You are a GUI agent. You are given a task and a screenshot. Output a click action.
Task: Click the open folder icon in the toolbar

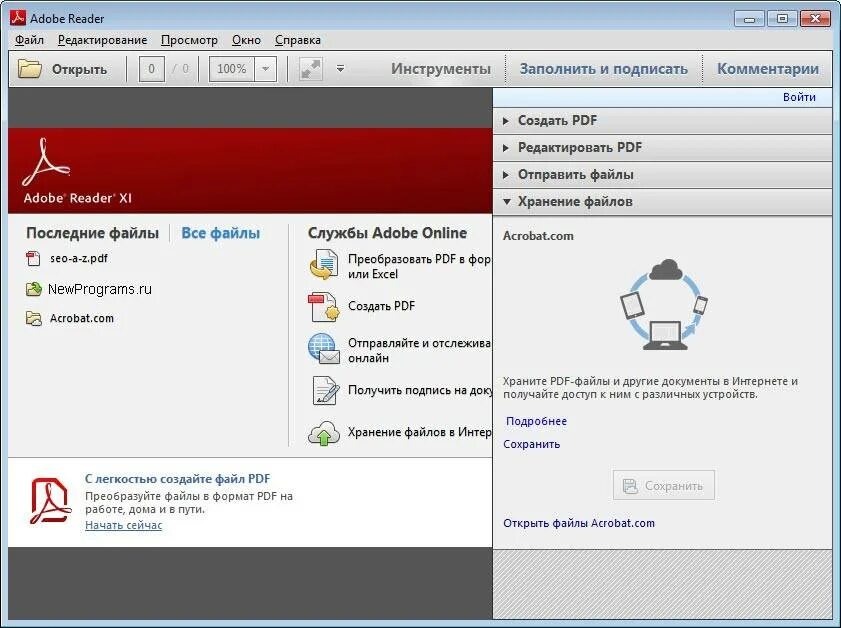click(x=29, y=69)
